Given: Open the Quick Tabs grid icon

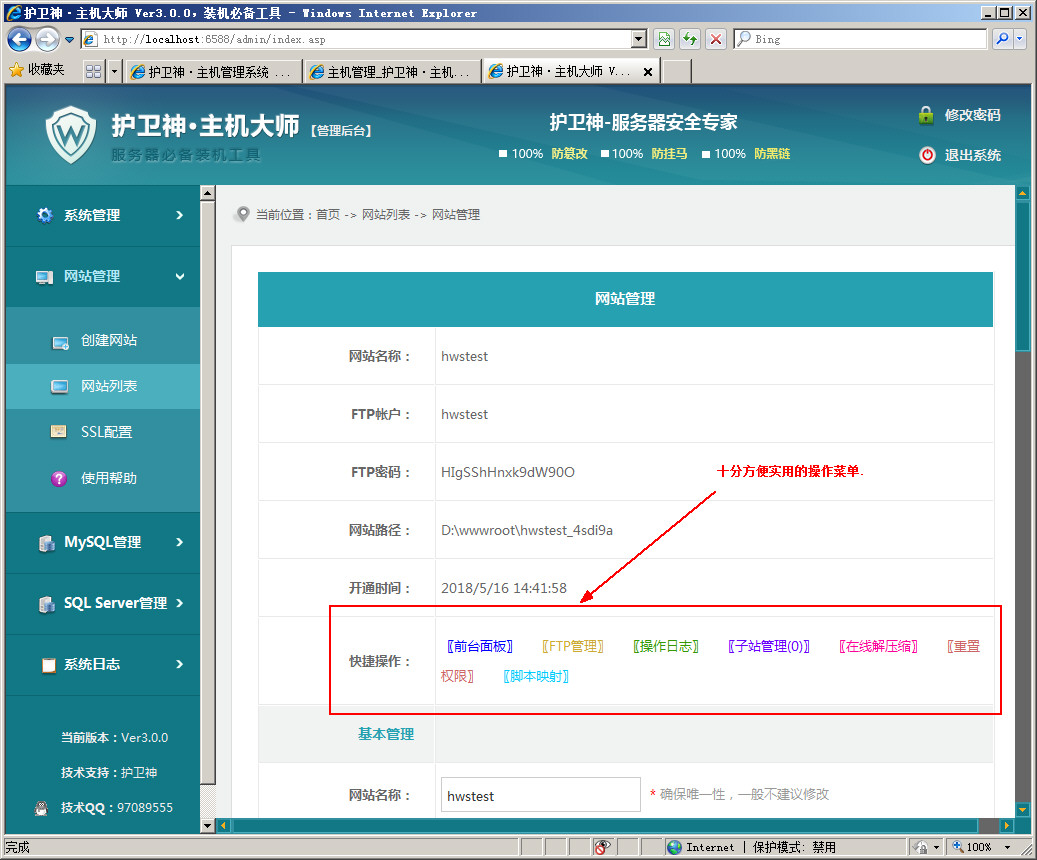Looking at the screenshot, I should point(94,71).
